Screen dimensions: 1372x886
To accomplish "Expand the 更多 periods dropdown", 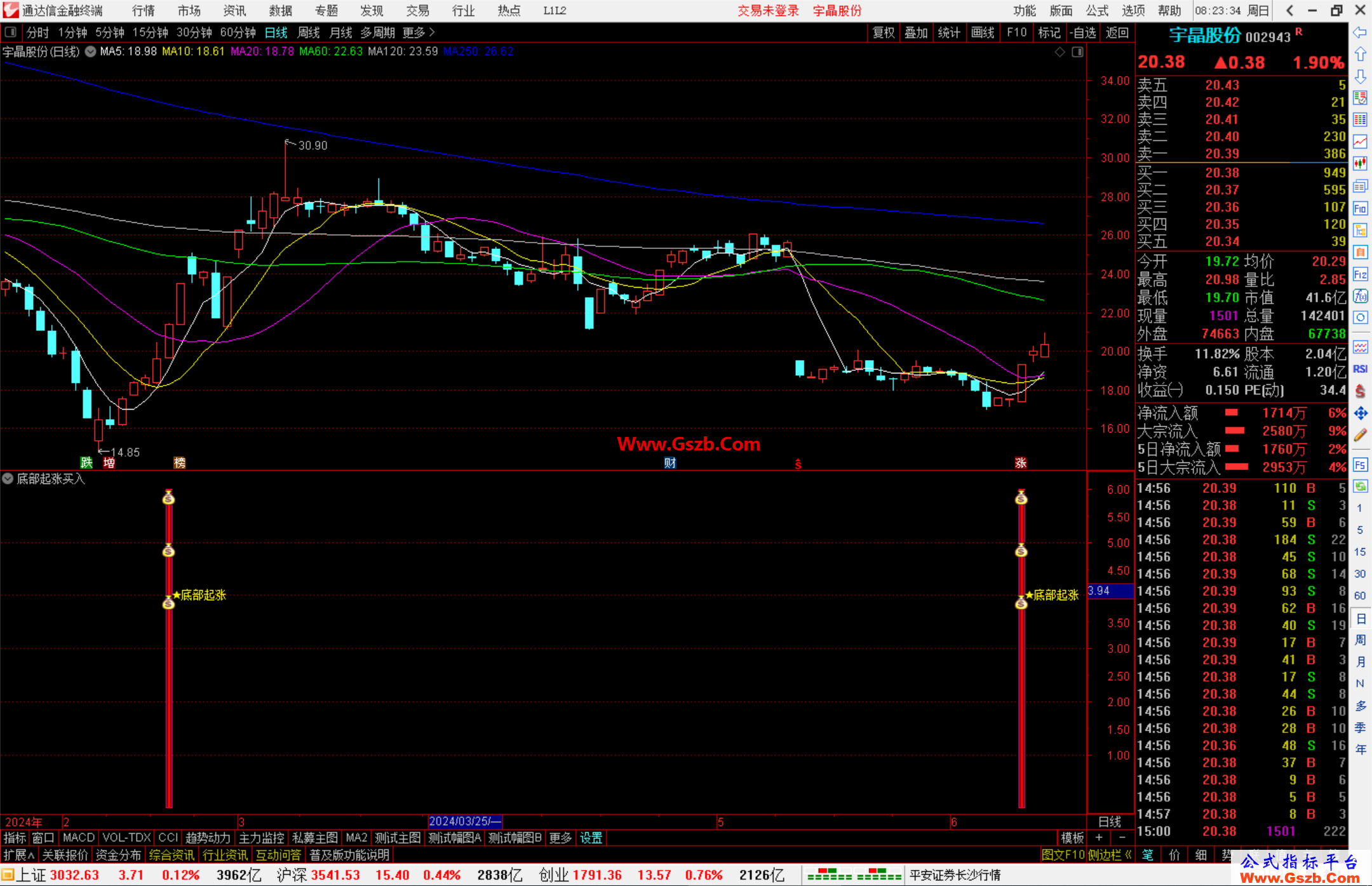I will click(x=419, y=32).
